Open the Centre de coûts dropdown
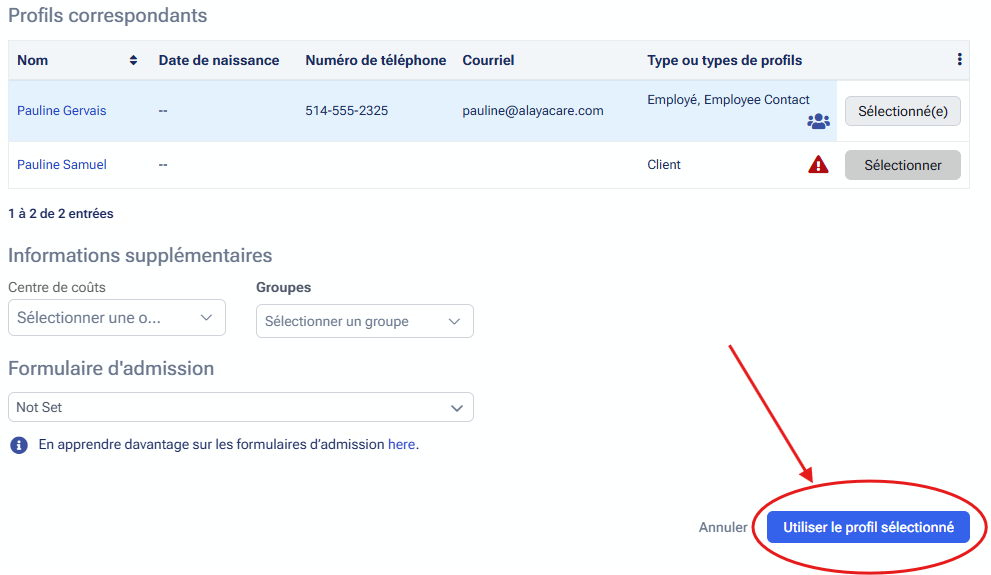Screen dimensions: 991x575 pos(117,318)
